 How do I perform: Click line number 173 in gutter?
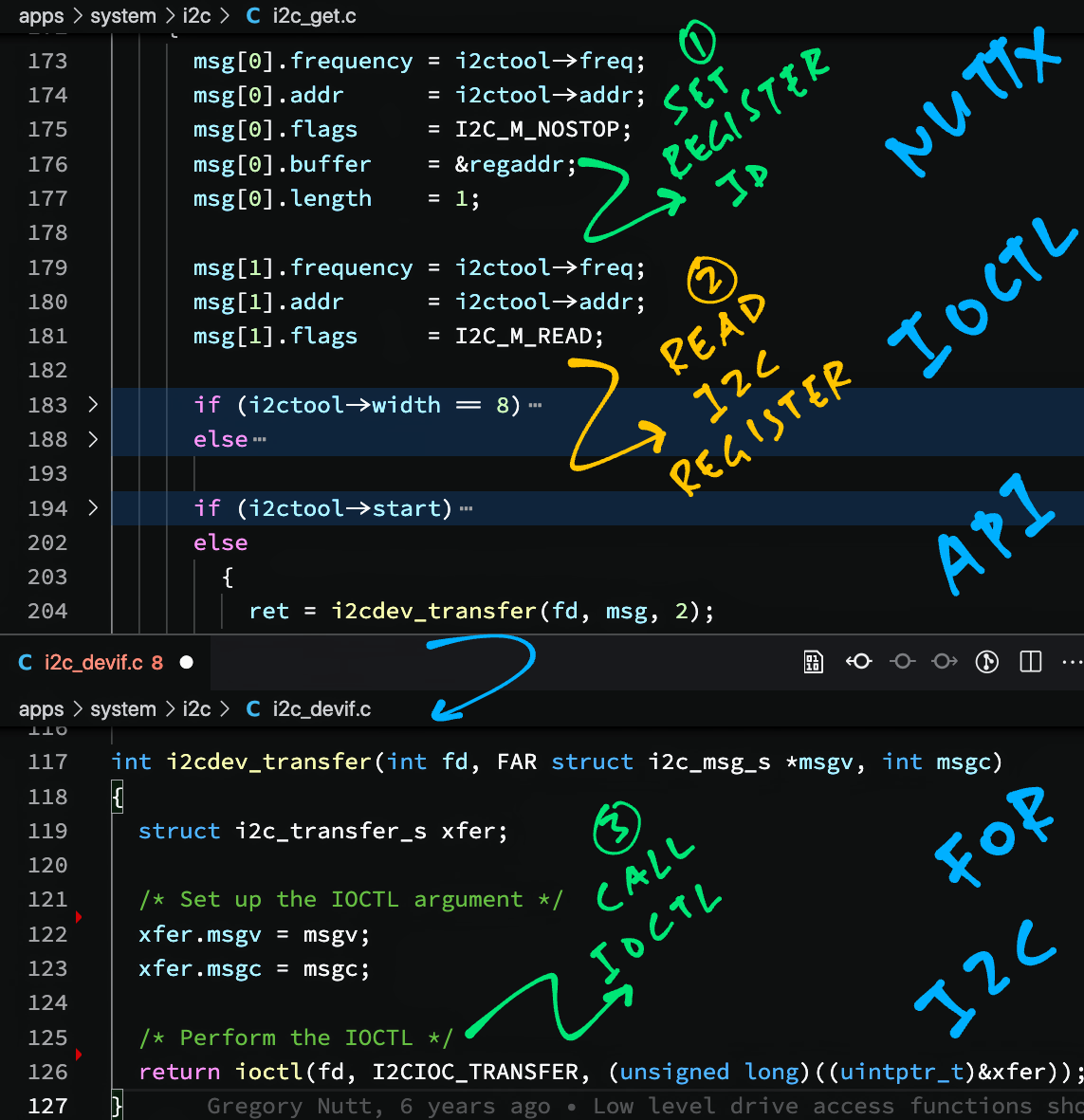point(47,61)
